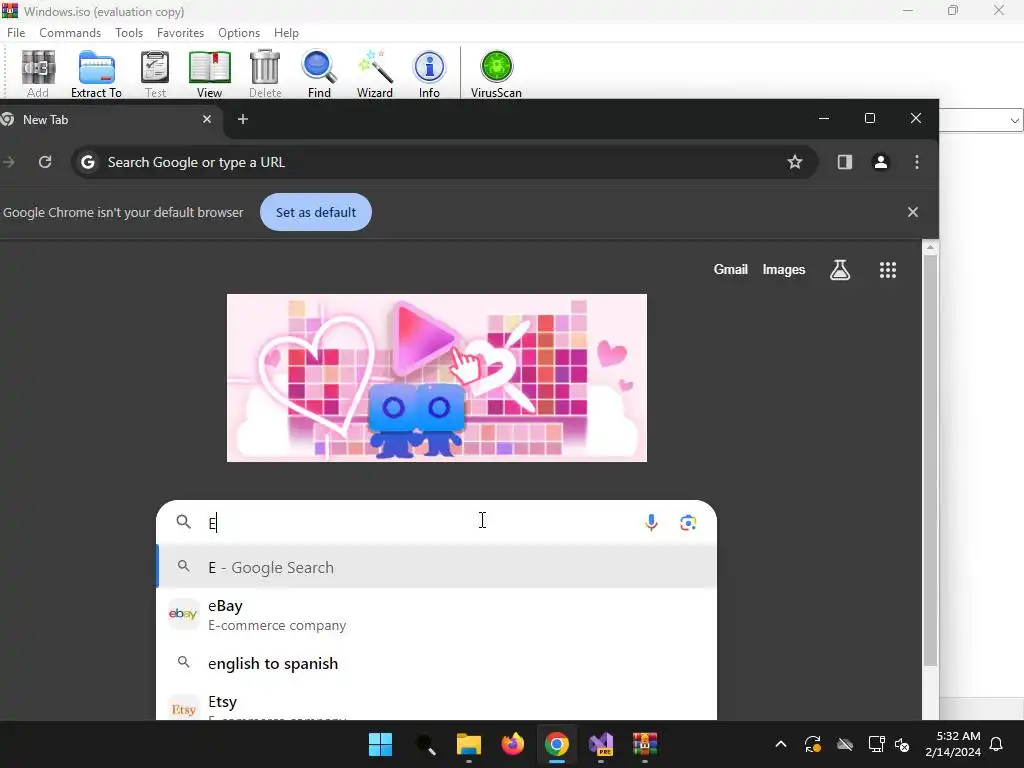Open the Gmail link
The width and height of the screenshot is (1024, 768).
730,270
